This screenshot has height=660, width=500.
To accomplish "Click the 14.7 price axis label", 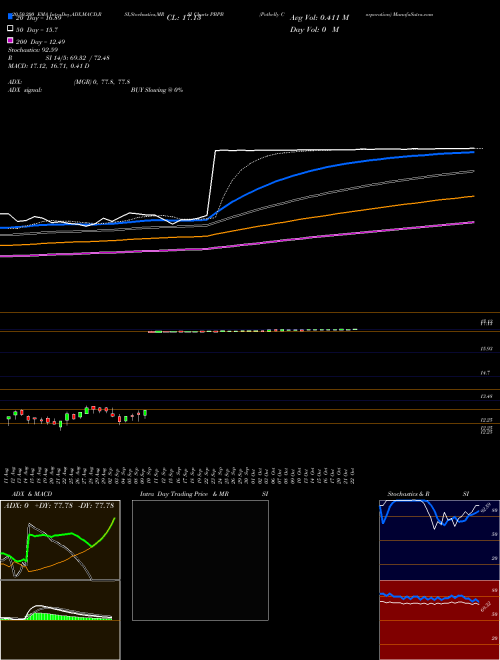I will coord(485,373).
